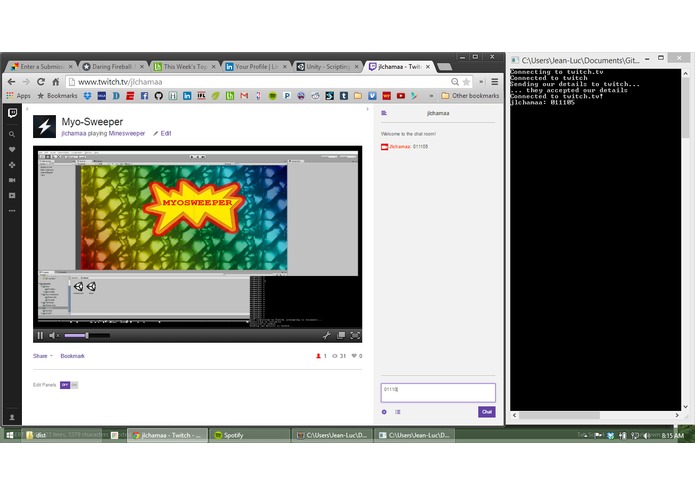The height and width of the screenshot is (494, 695).
Task: Open Spotify from the taskbar
Action: (250, 435)
